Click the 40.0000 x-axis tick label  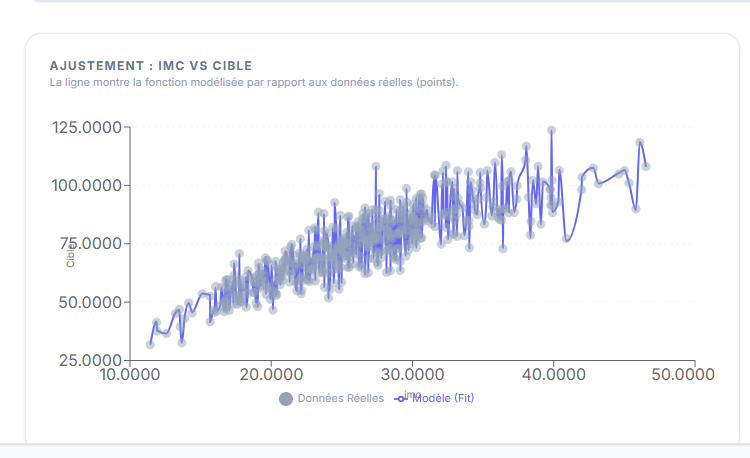[x=553, y=374]
